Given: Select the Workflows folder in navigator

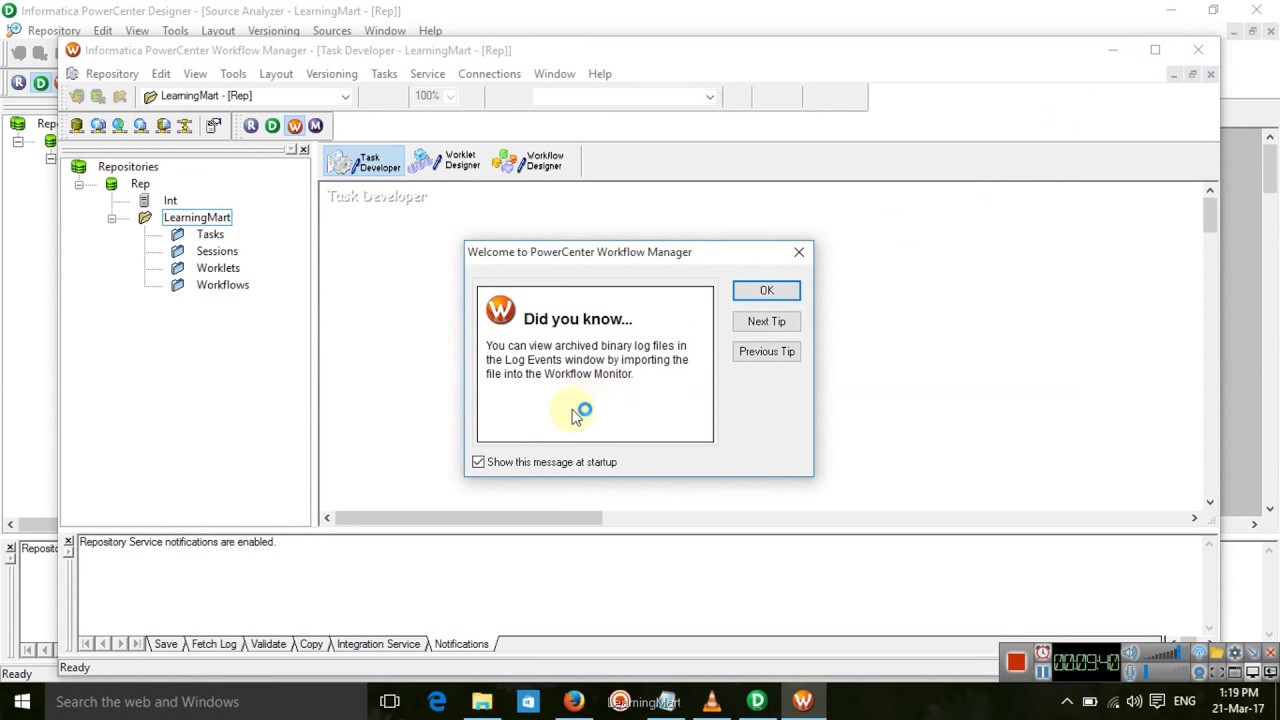Looking at the screenshot, I should pyautogui.click(x=222, y=285).
